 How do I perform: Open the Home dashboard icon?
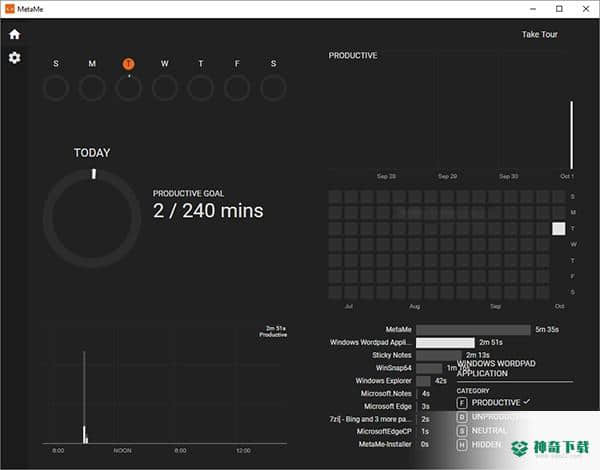click(15, 34)
